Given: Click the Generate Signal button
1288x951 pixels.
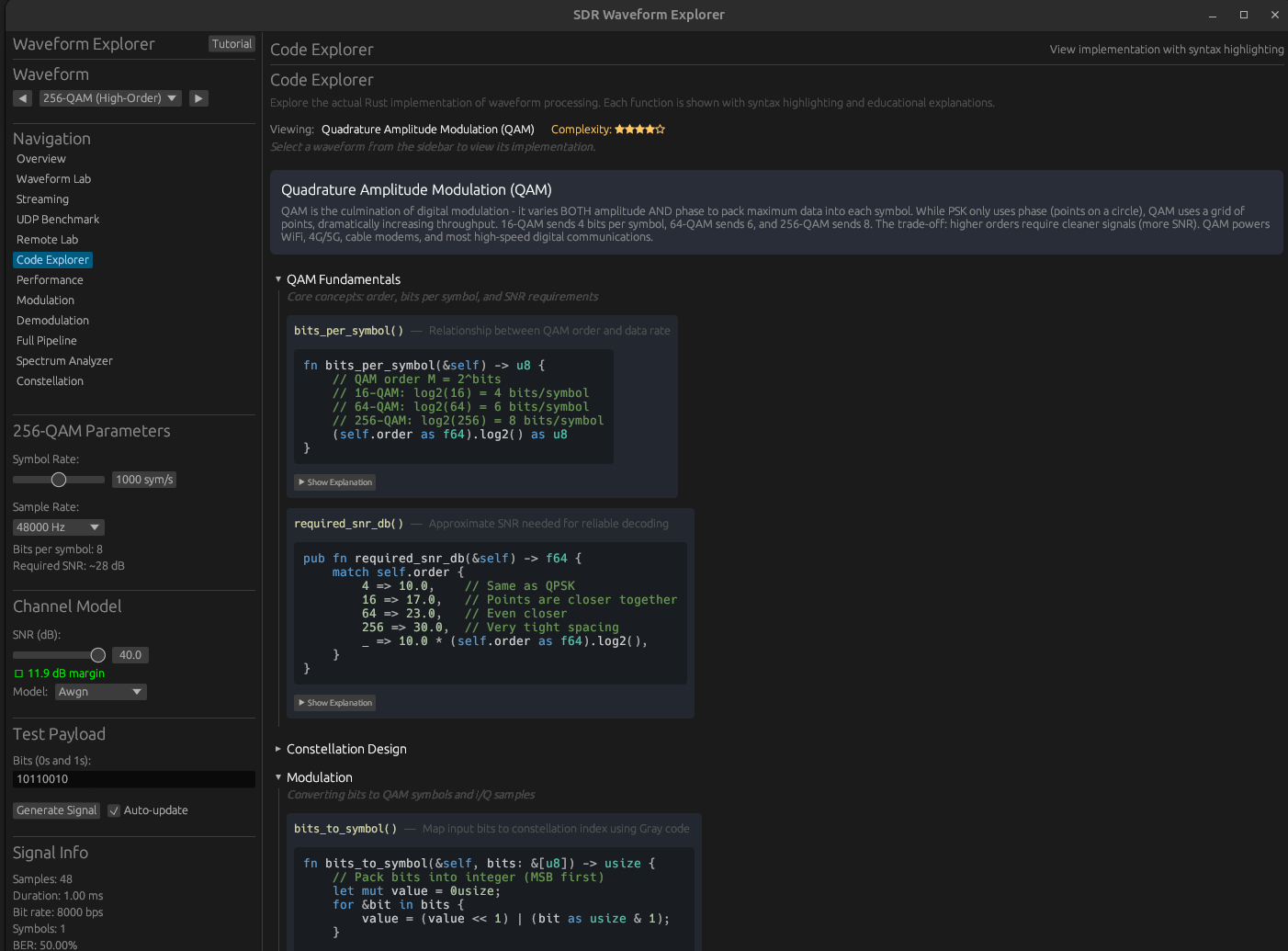Looking at the screenshot, I should coord(56,809).
